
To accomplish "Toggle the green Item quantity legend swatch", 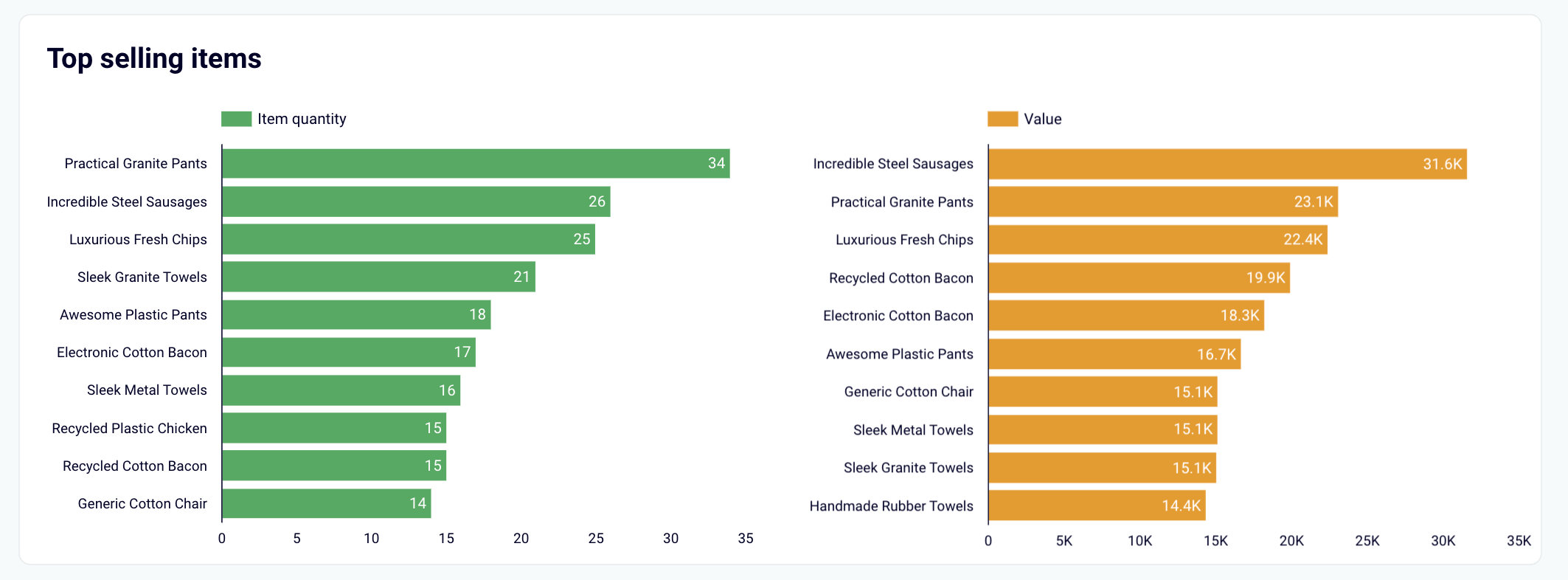I will 236,119.
